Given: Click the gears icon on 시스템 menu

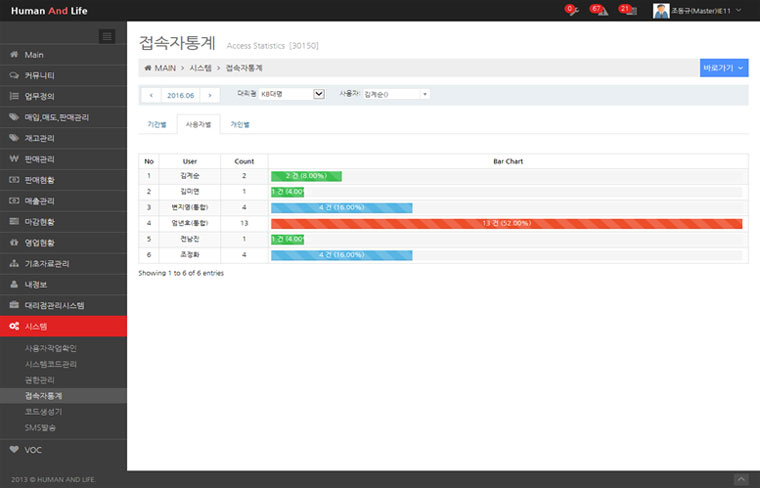Looking at the screenshot, I should (x=13, y=326).
